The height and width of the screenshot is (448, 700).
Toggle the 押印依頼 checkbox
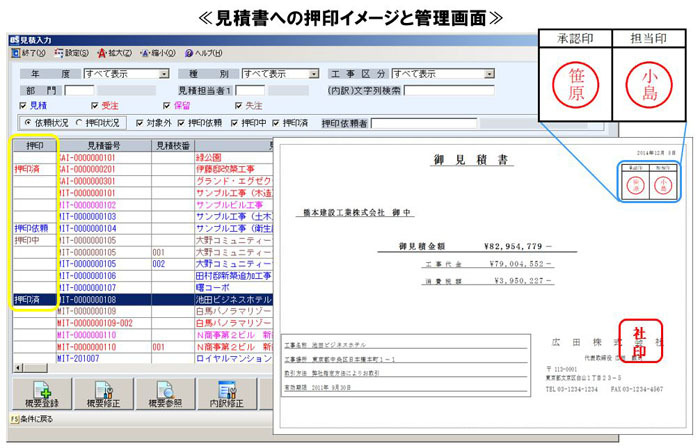pos(181,123)
